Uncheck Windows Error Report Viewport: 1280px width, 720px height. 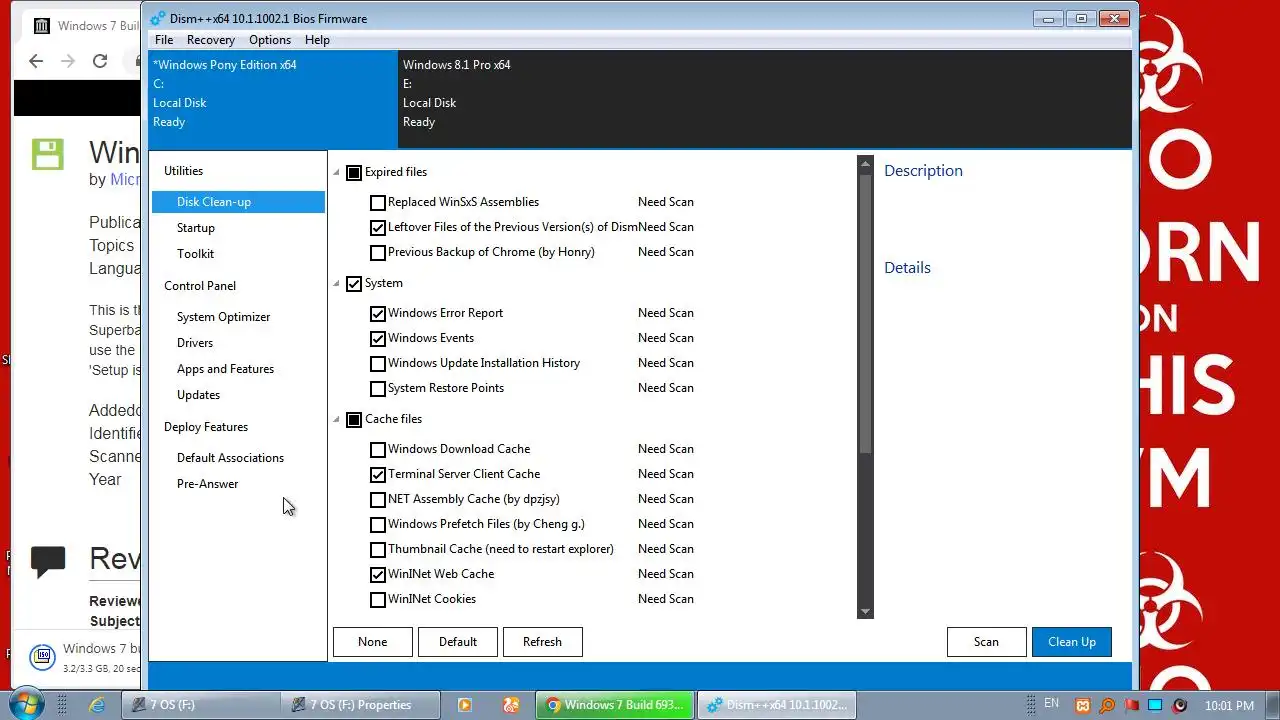(x=378, y=313)
